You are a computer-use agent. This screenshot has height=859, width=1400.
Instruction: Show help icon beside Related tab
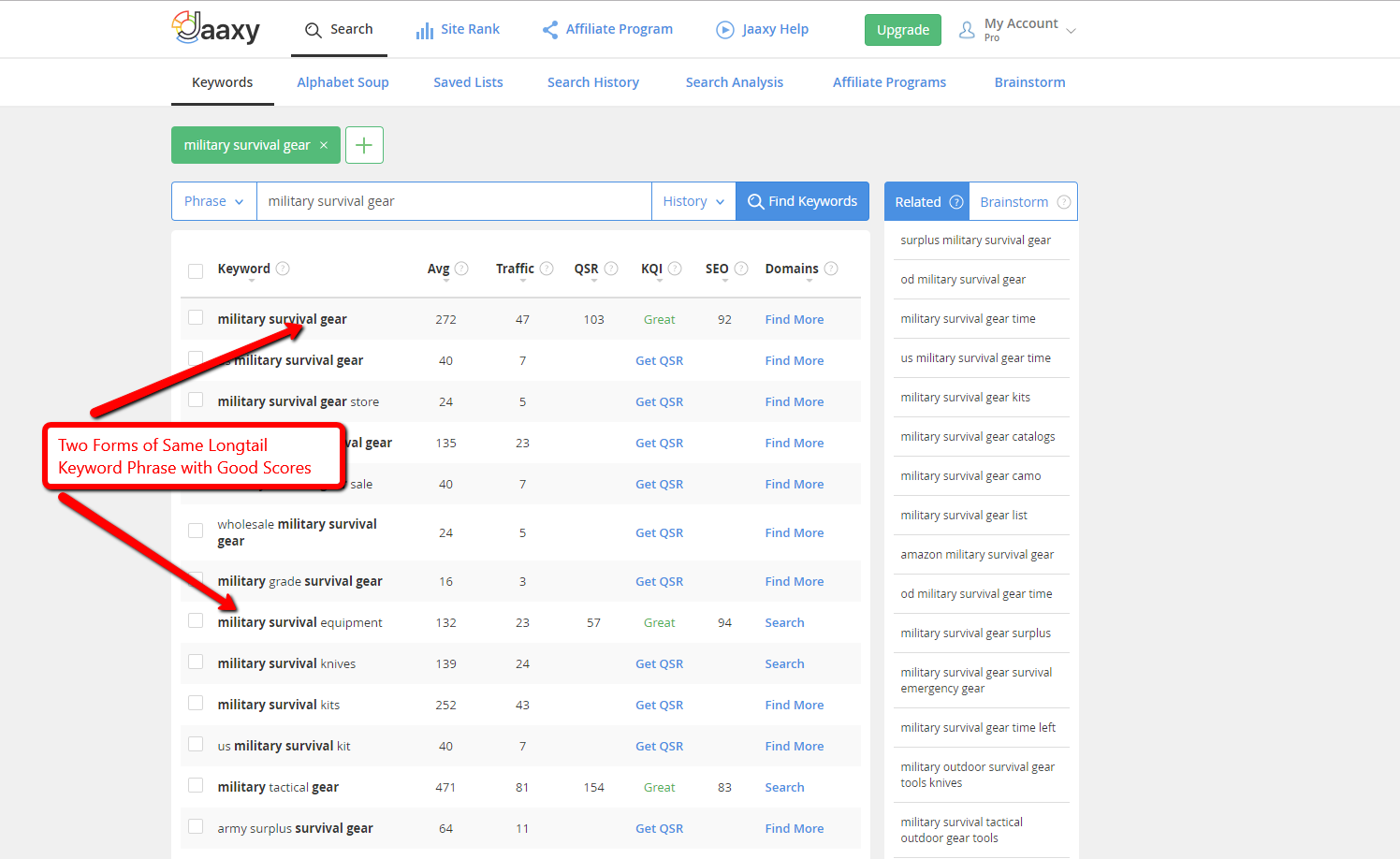(956, 202)
